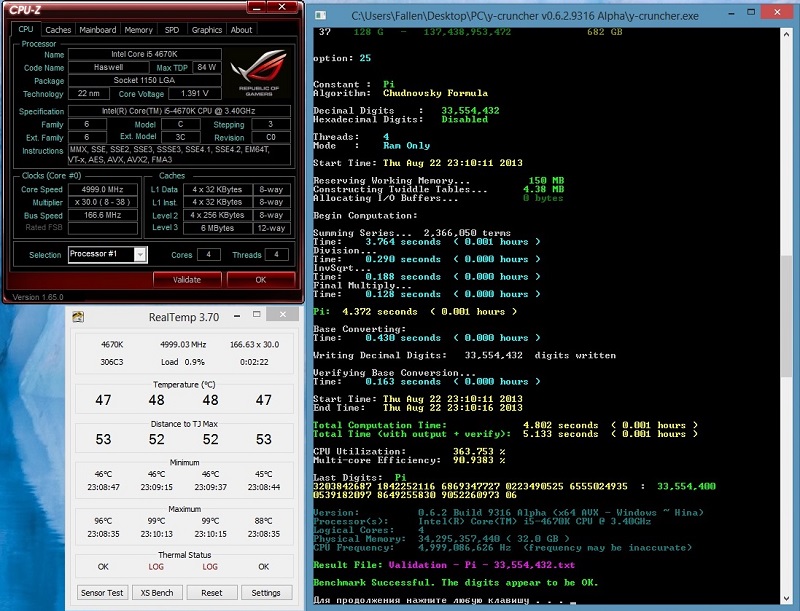Click the Validate button in CPU-Z
800x611 pixels.
(x=187, y=279)
